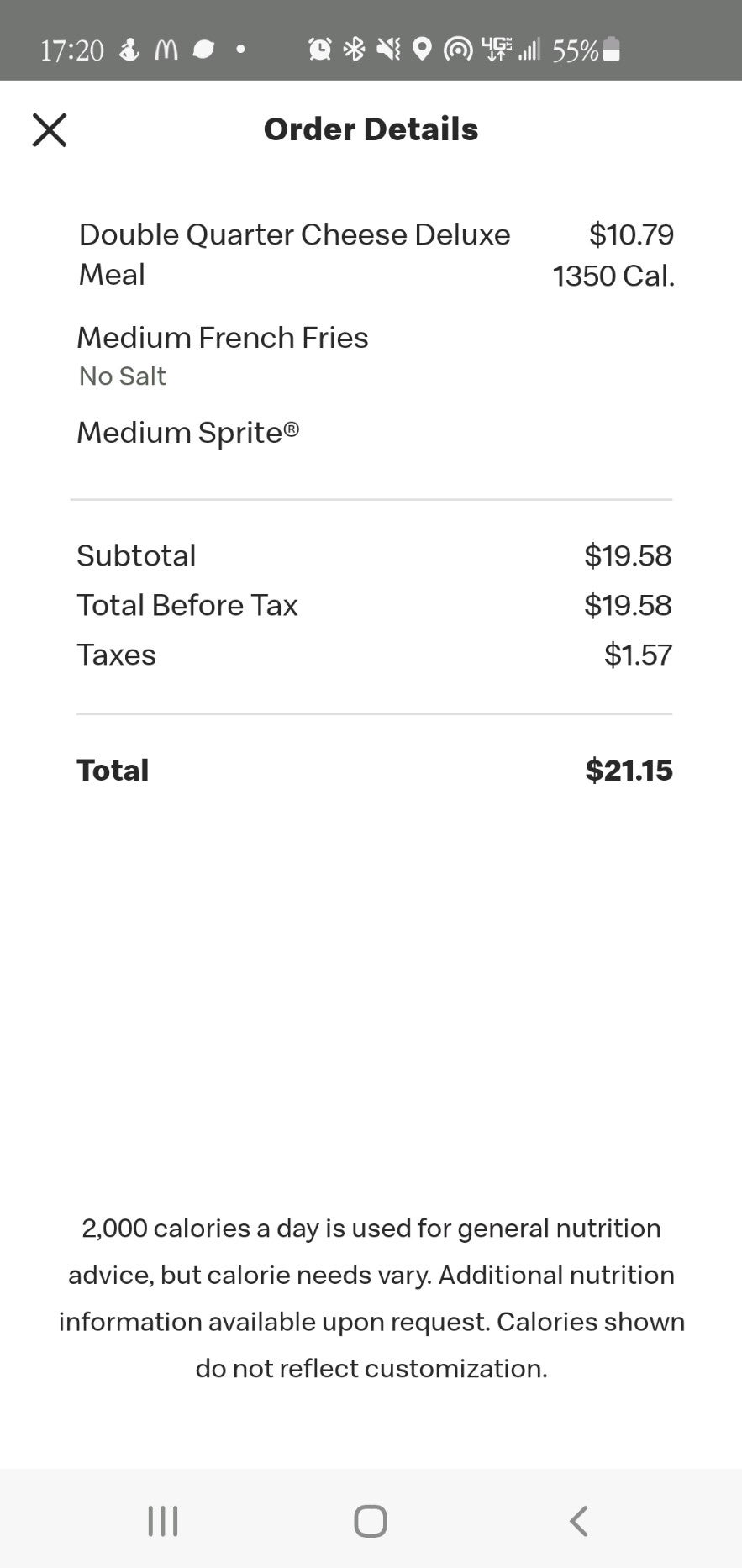Viewport: 742px width, 1568px height.
Task: Tap the Android home button
Action: (x=371, y=1521)
